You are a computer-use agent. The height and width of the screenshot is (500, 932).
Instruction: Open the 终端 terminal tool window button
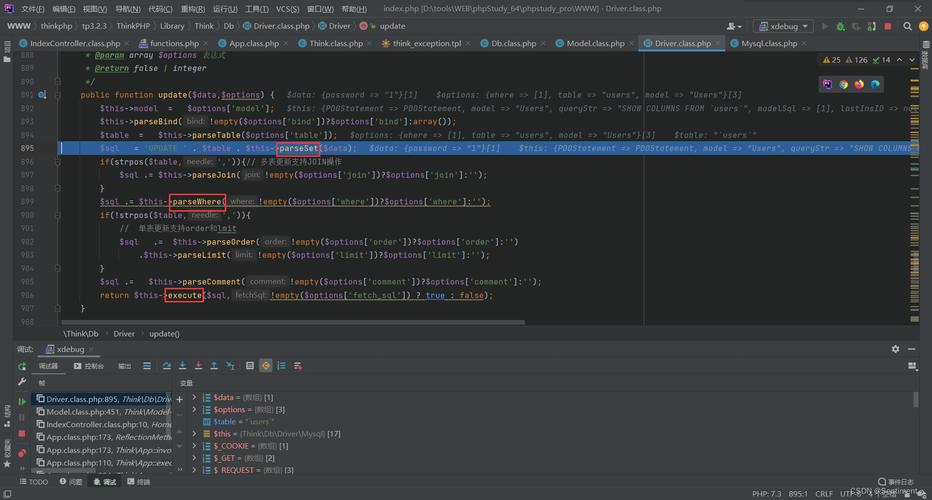[139, 482]
